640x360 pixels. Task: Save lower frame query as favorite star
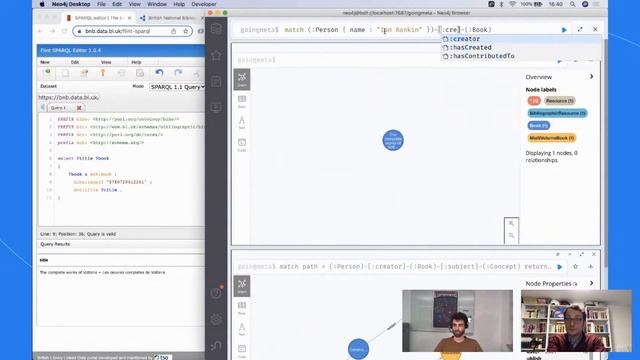576,267
